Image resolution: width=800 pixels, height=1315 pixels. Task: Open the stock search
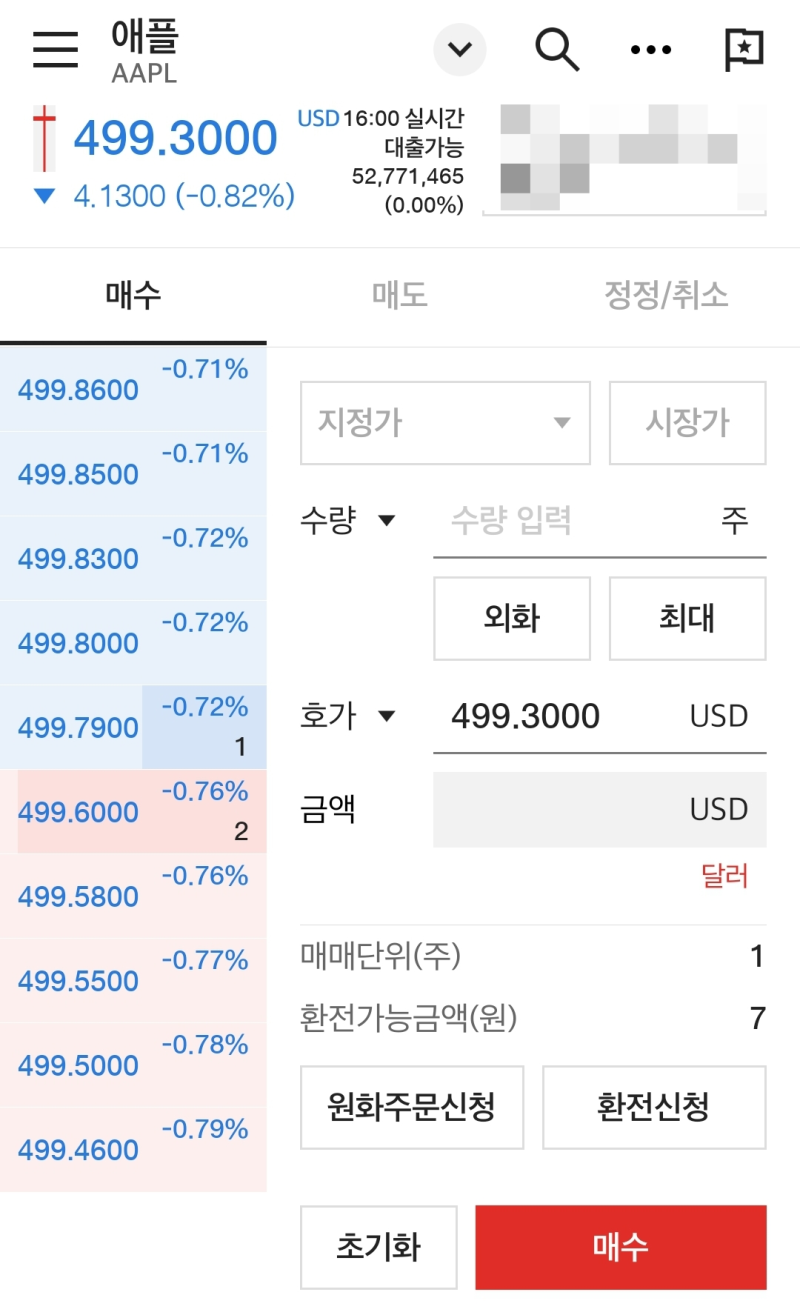click(556, 48)
